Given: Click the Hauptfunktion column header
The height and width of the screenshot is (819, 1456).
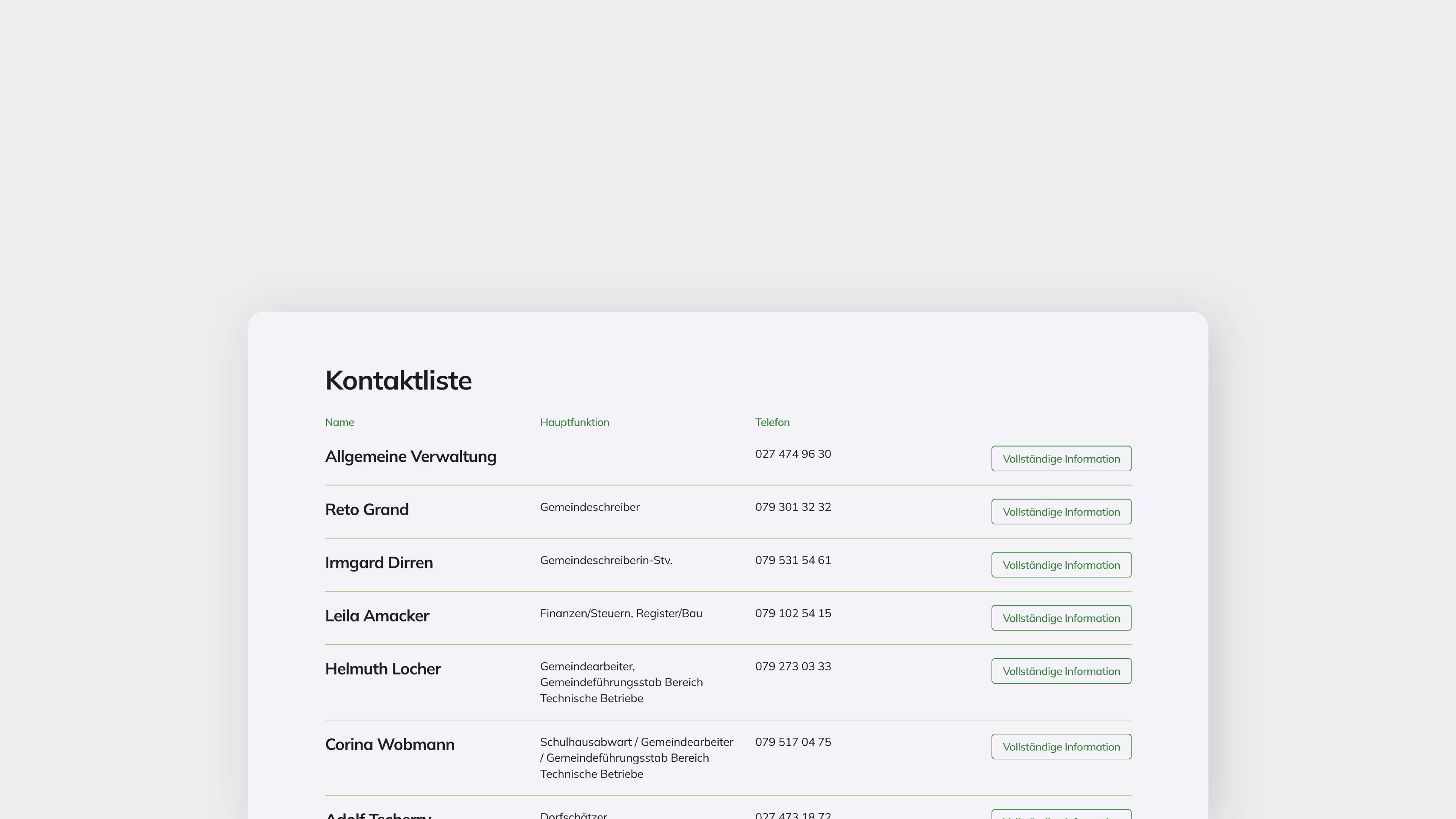Looking at the screenshot, I should [x=574, y=422].
